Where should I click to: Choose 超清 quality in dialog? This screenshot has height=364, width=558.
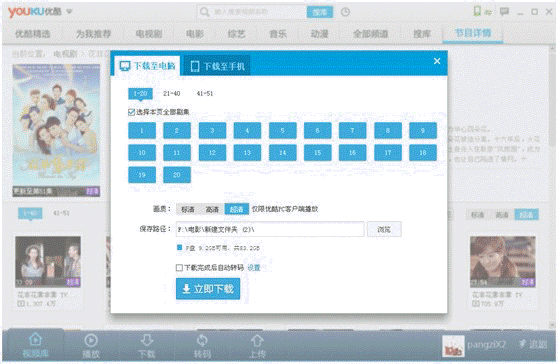point(237,209)
